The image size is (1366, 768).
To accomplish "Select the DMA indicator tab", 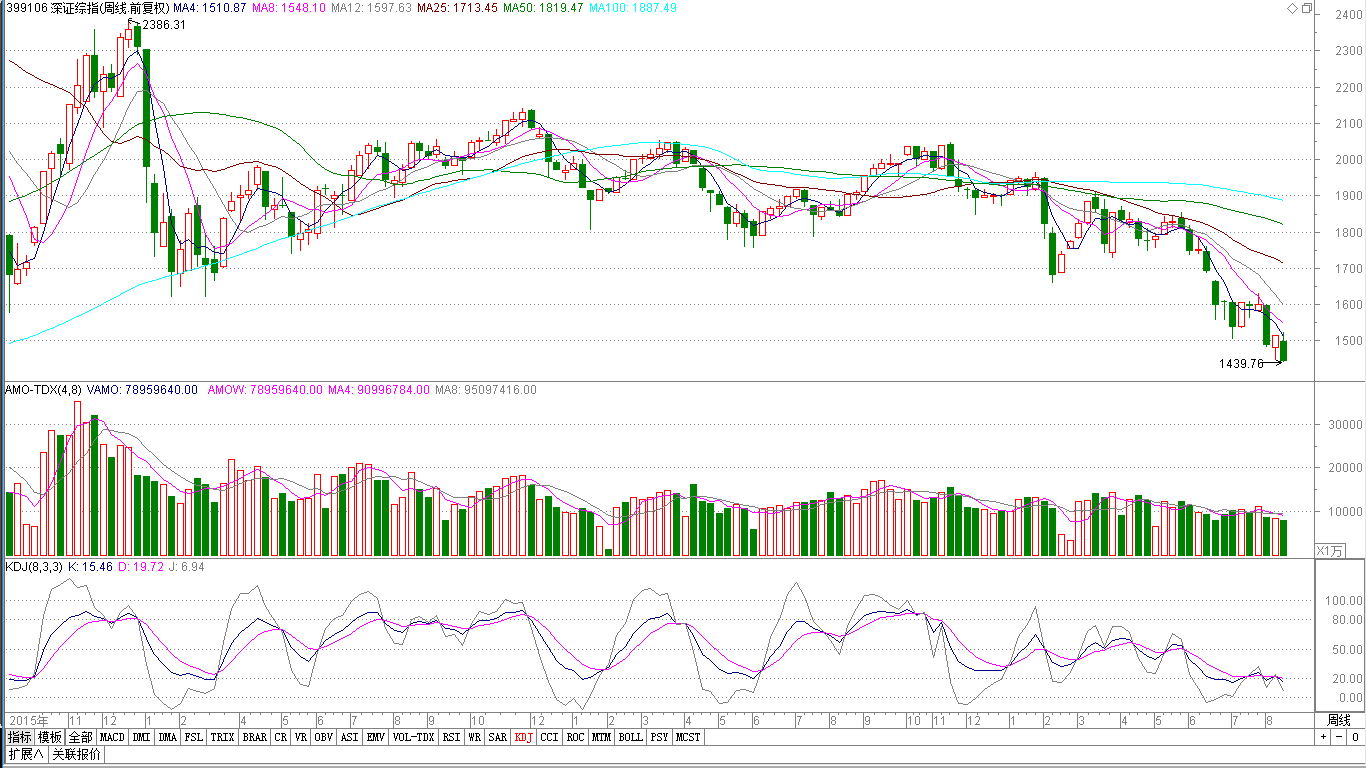I will pyautogui.click(x=167, y=737).
